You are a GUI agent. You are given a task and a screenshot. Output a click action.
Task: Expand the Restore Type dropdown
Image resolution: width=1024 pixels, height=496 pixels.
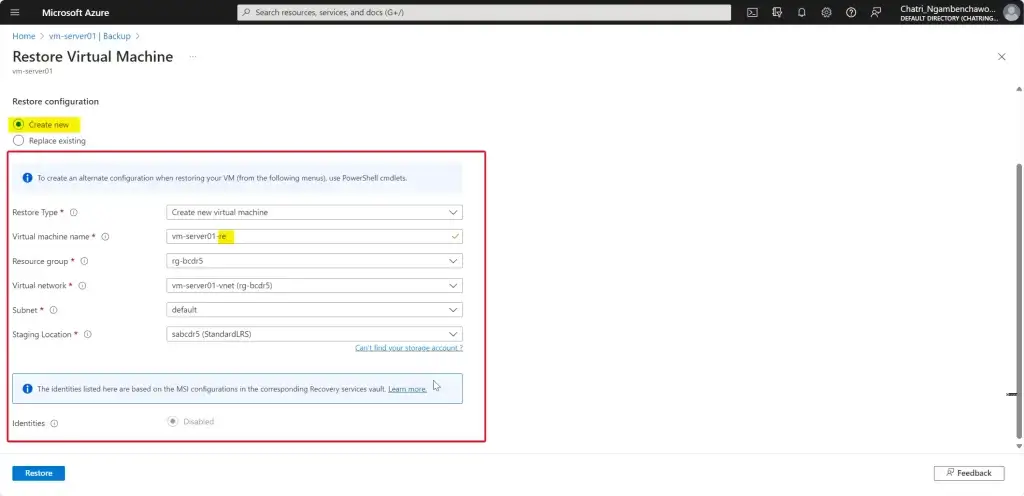(x=314, y=212)
